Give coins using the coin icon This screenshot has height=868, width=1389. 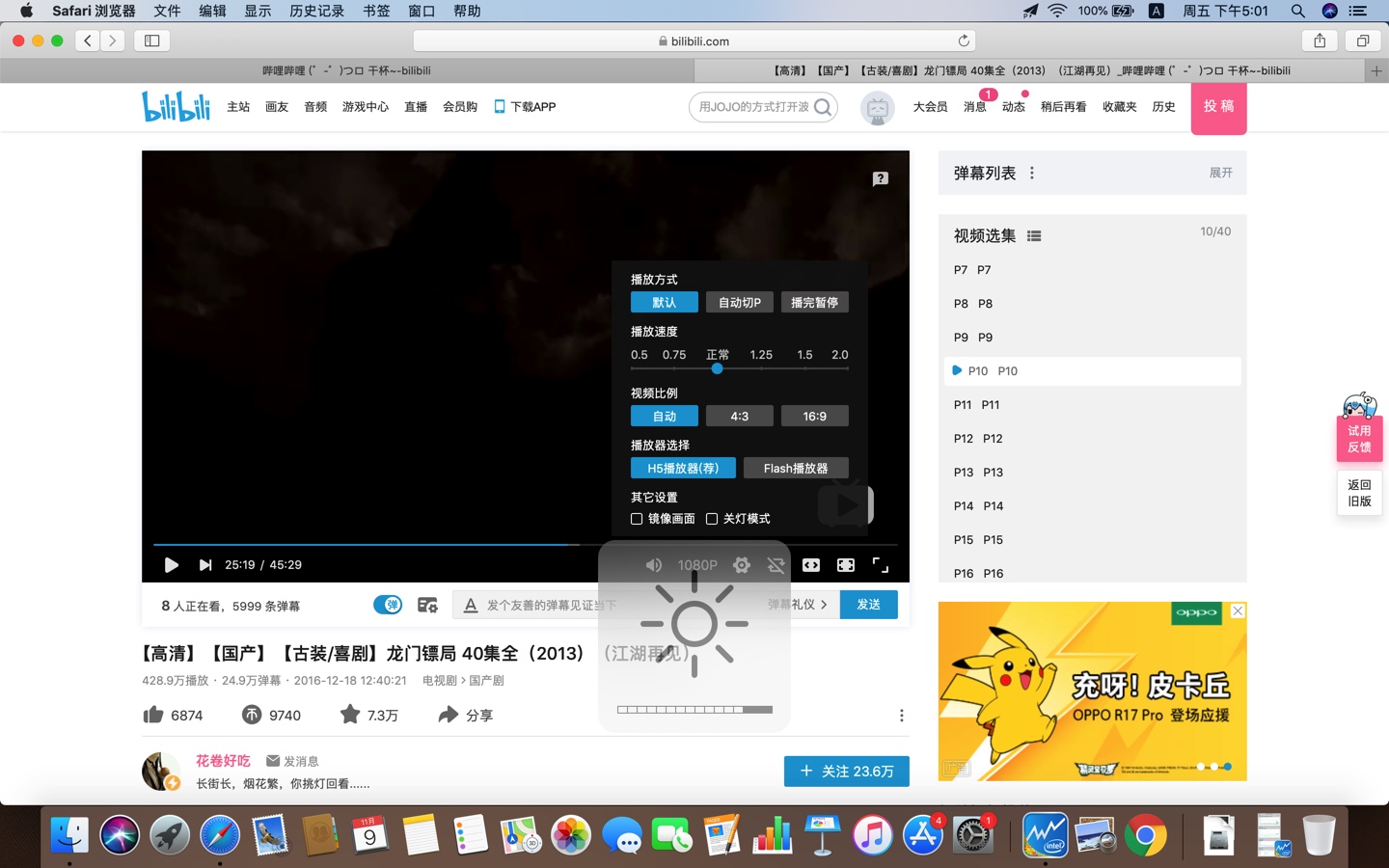click(252, 715)
